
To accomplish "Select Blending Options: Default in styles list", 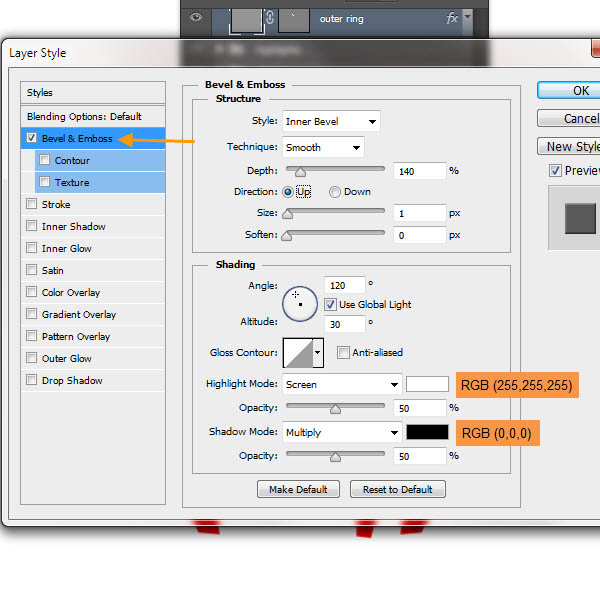I will pos(84,116).
